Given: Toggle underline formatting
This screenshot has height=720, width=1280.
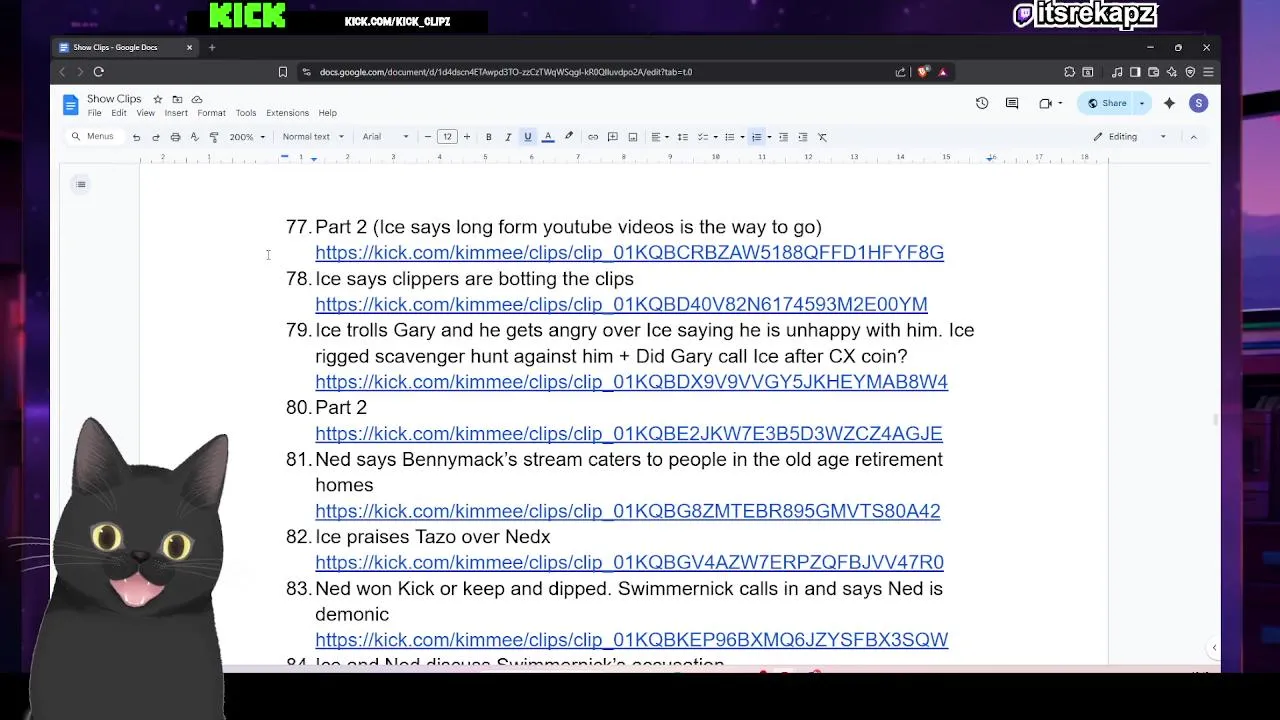Looking at the screenshot, I should tap(528, 137).
